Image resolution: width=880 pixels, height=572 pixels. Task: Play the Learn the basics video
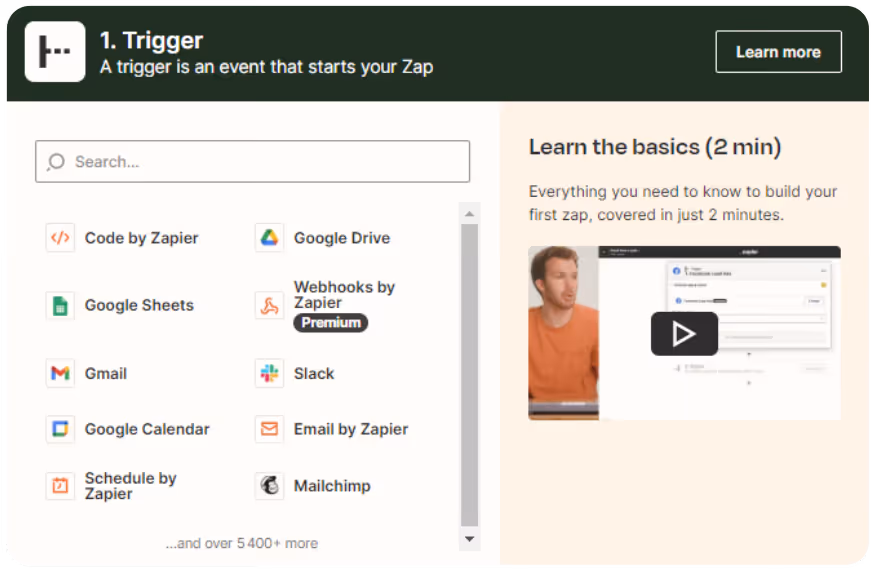click(x=684, y=333)
